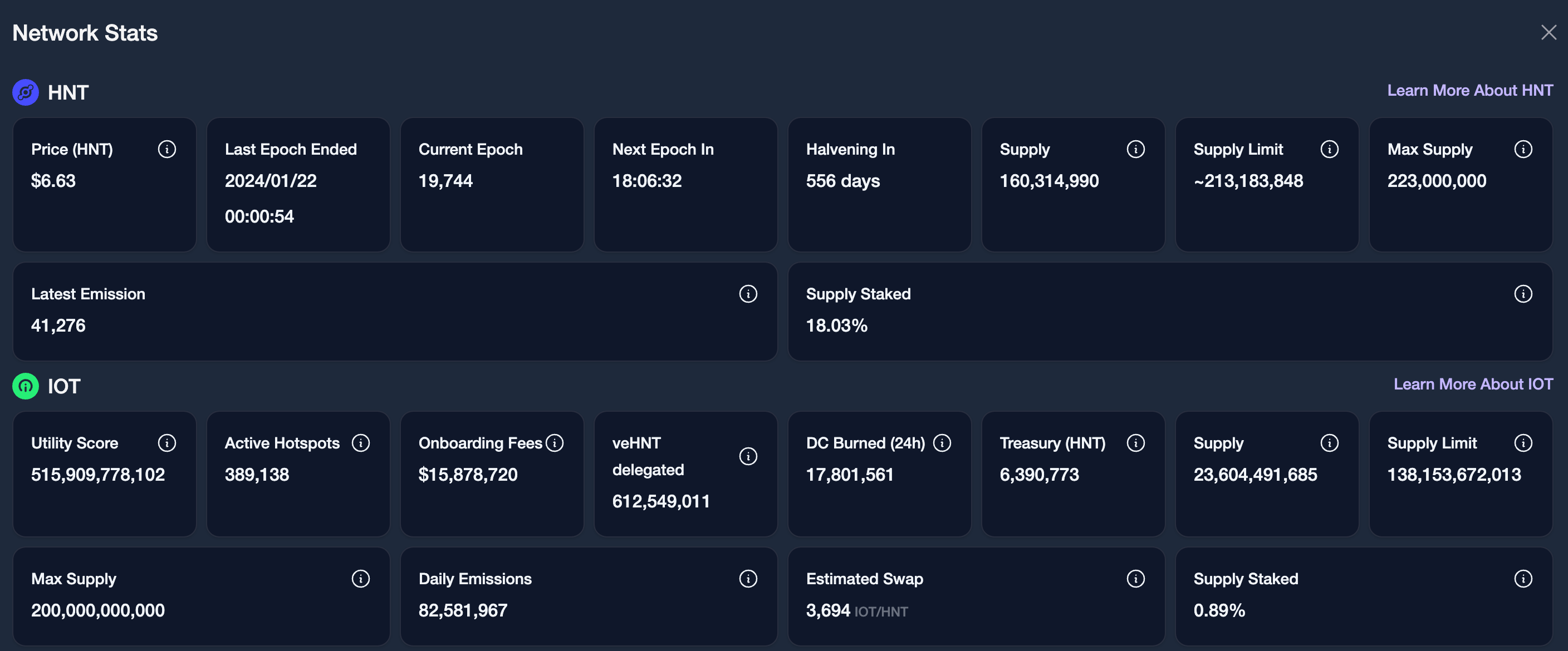
Task: Click the Estimated Swap info icon
Action: point(1135,579)
